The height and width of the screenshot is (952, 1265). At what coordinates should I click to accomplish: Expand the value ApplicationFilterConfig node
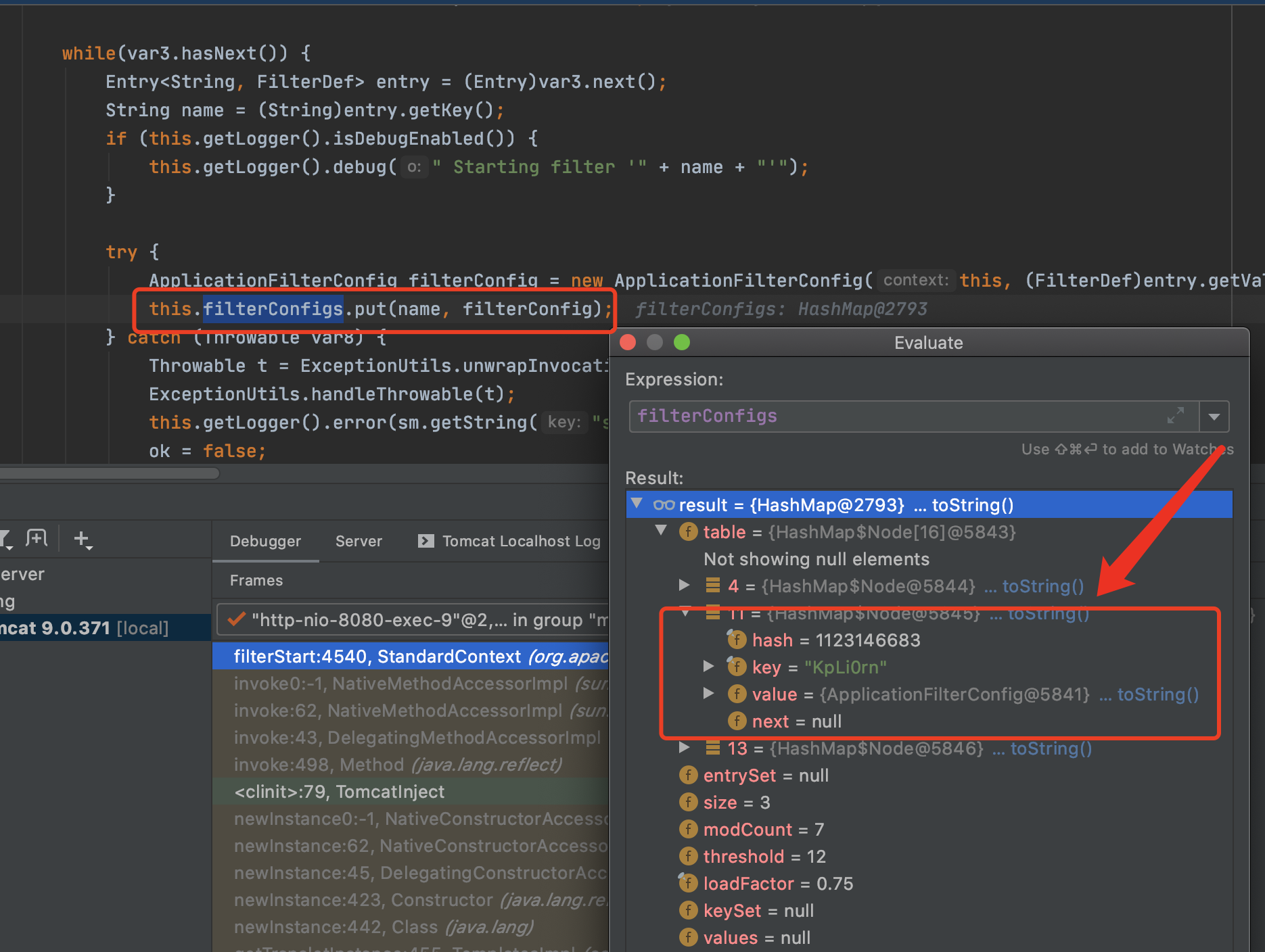pos(708,693)
